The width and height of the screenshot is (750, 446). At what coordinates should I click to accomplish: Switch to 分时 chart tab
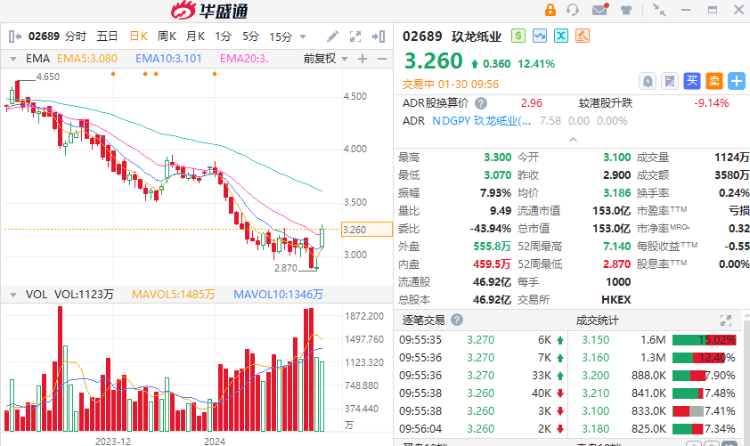point(76,36)
